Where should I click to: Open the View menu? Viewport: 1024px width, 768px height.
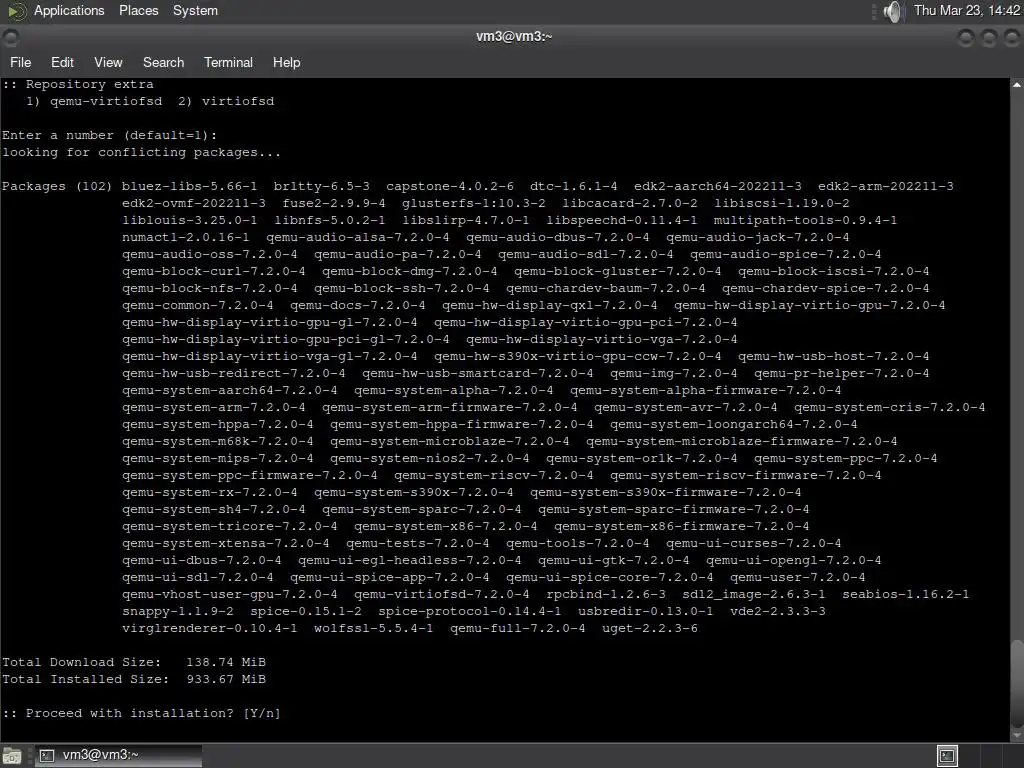108,63
